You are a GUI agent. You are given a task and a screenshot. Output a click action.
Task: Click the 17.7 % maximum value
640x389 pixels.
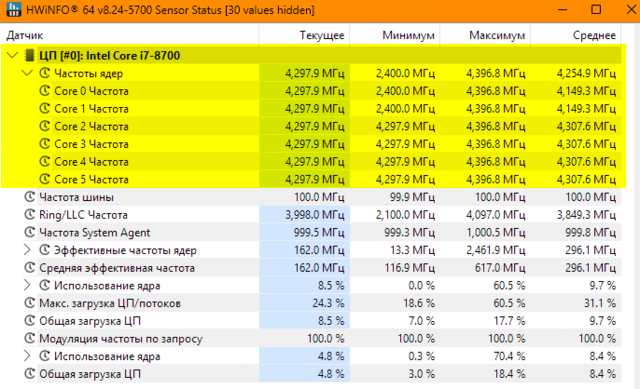tap(509, 321)
